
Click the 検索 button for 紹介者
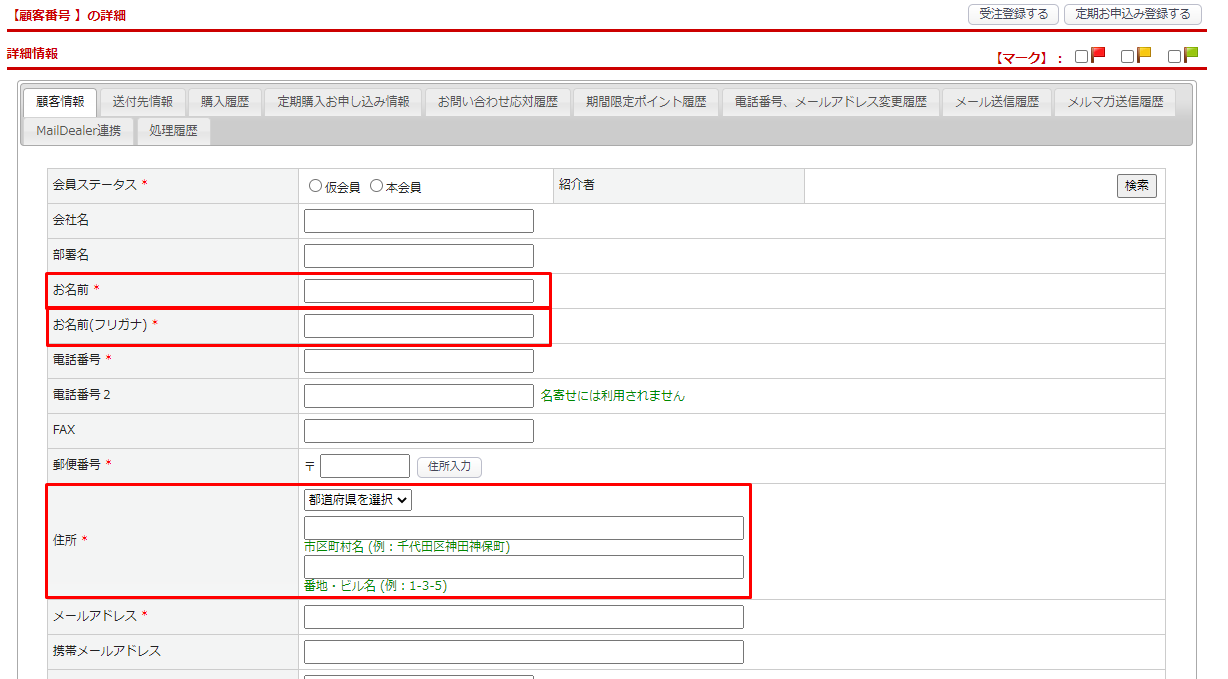tap(1136, 186)
